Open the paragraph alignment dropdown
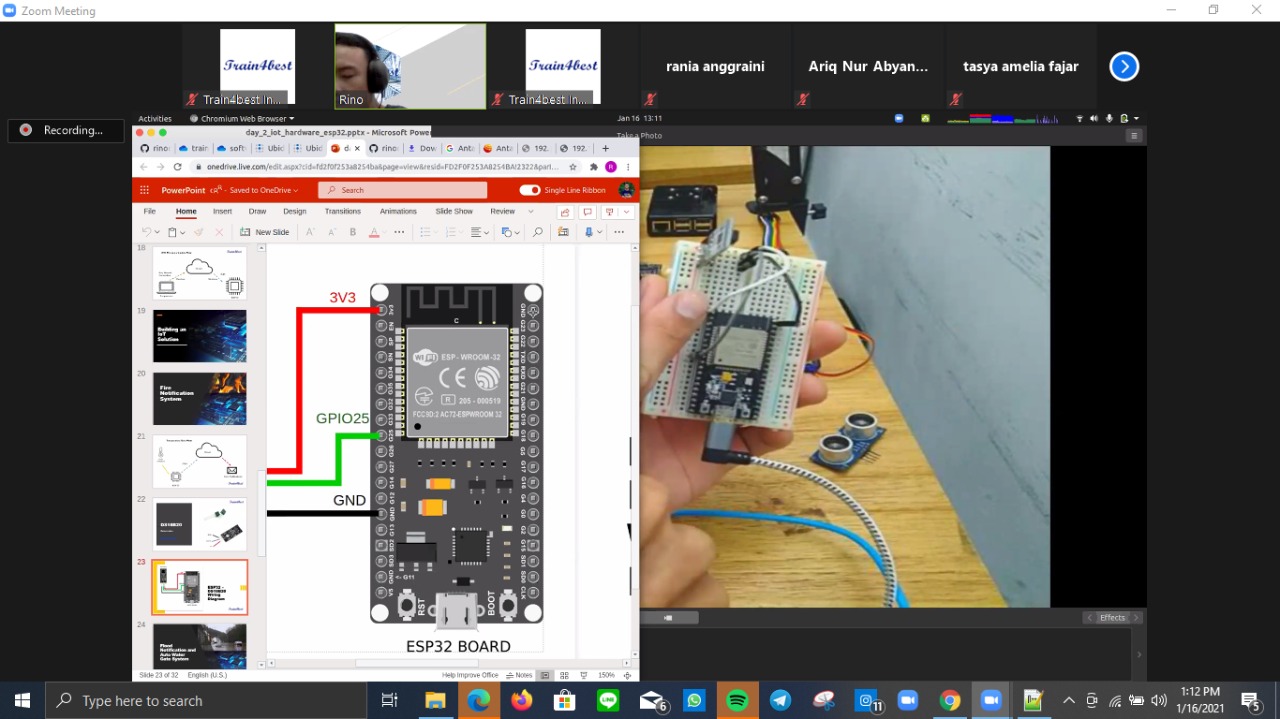Image resolution: width=1280 pixels, height=719 pixels. tap(481, 232)
